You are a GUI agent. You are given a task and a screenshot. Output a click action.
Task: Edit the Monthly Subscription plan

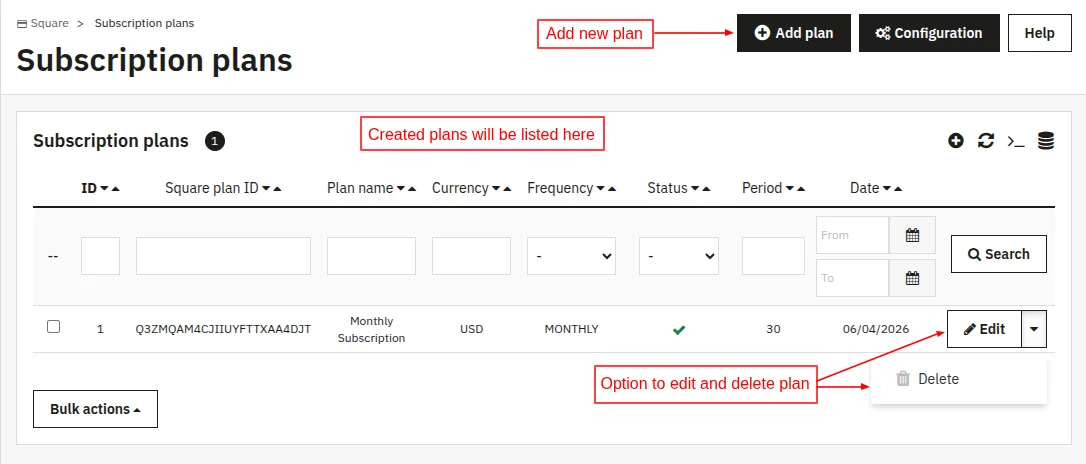[985, 329]
